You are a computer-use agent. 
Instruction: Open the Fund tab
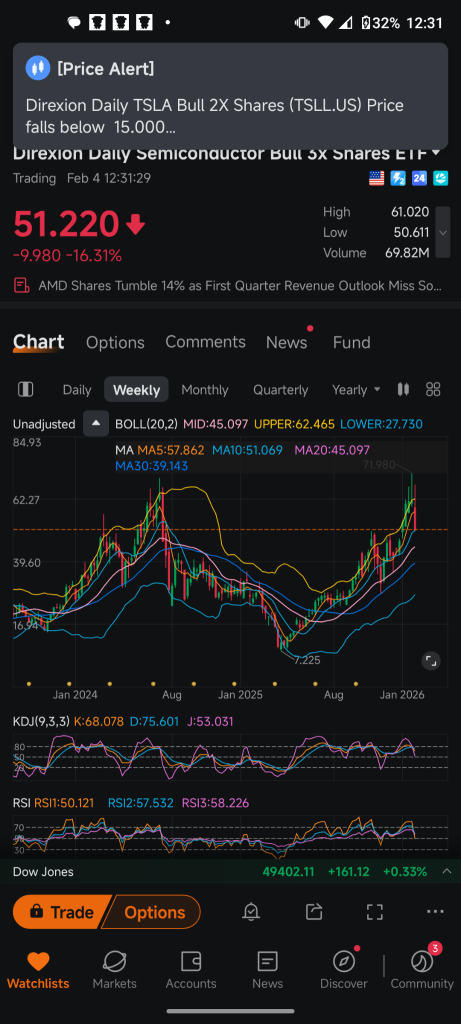click(x=351, y=342)
